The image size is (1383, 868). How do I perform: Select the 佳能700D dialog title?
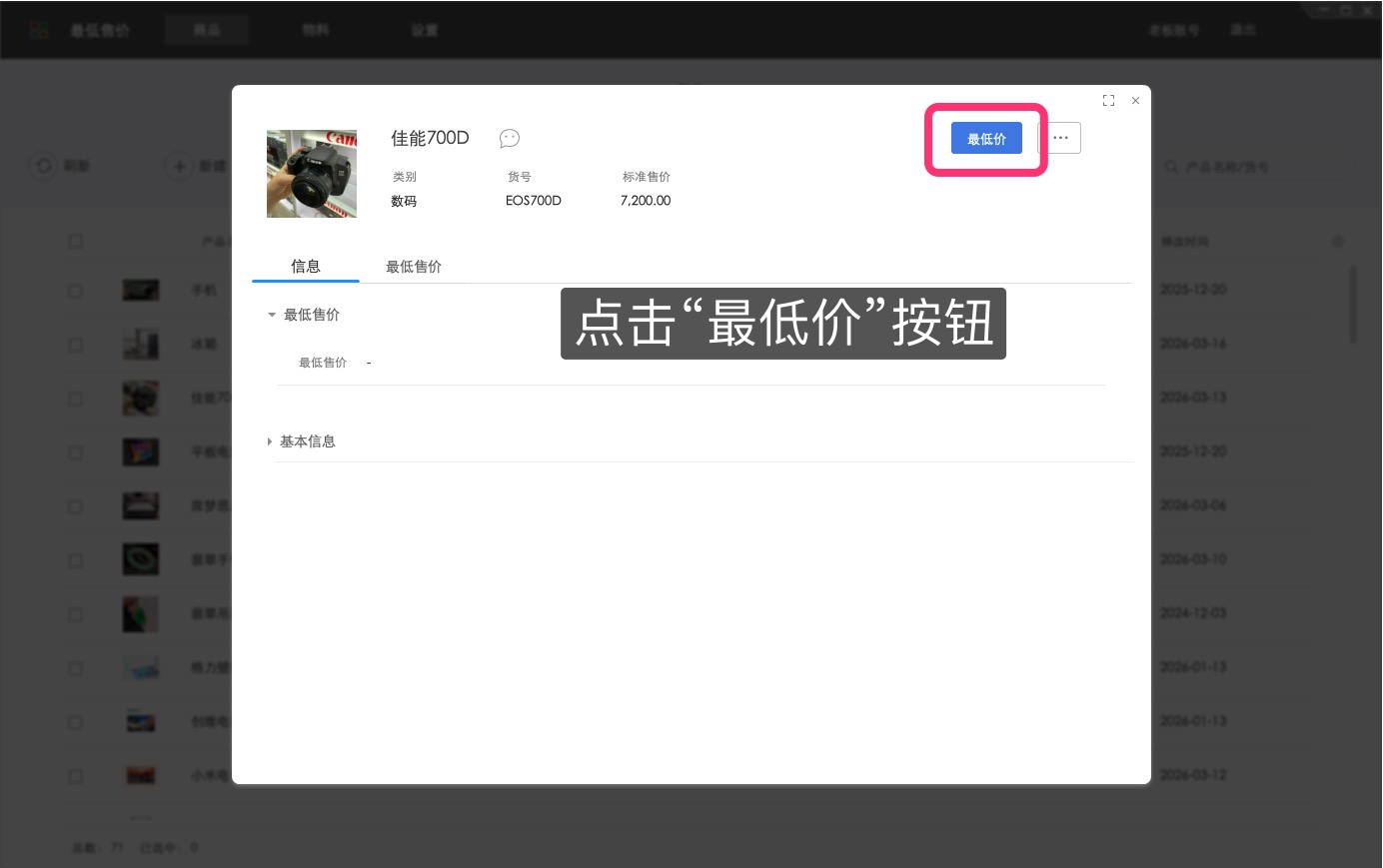pos(430,138)
